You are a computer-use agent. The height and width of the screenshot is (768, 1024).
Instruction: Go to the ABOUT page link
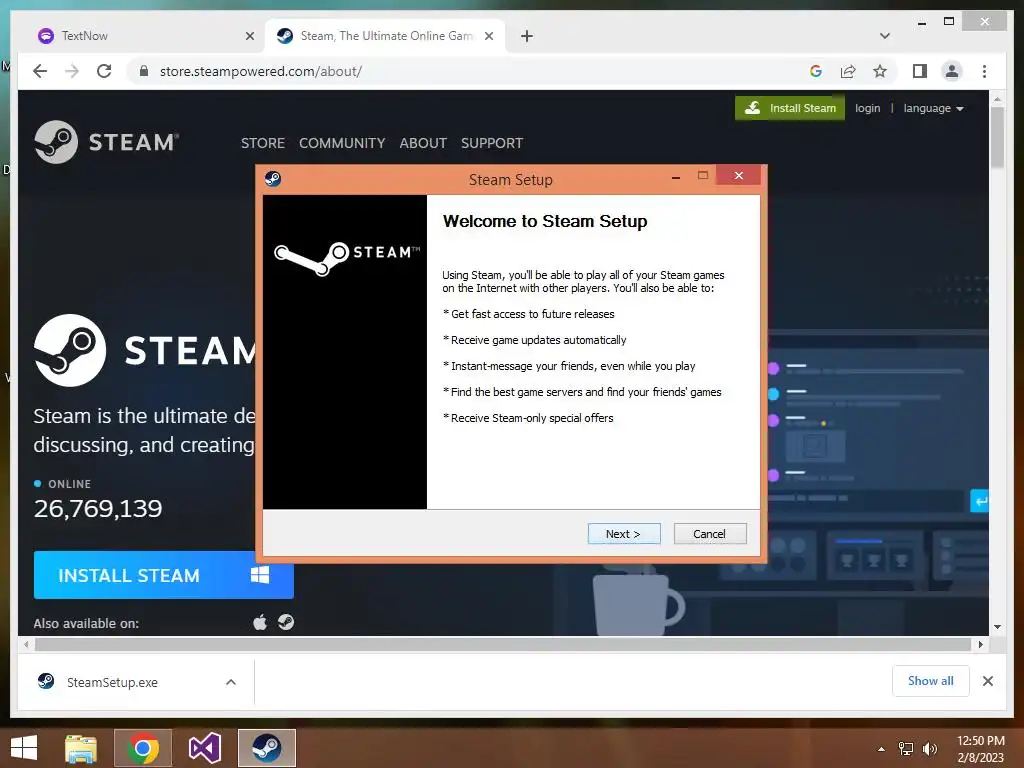pos(423,143)
